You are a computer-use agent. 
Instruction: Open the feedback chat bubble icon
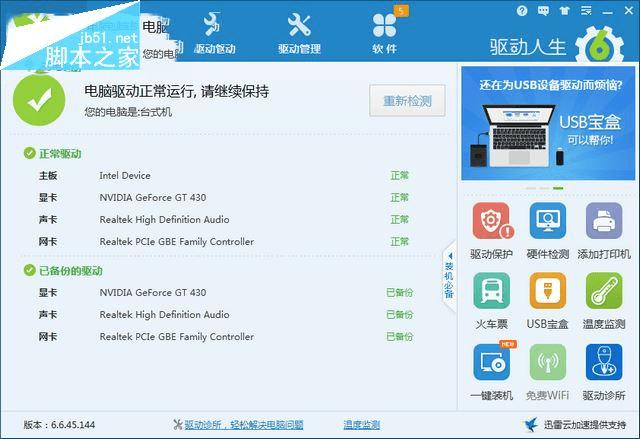click(x=543, y=11)
